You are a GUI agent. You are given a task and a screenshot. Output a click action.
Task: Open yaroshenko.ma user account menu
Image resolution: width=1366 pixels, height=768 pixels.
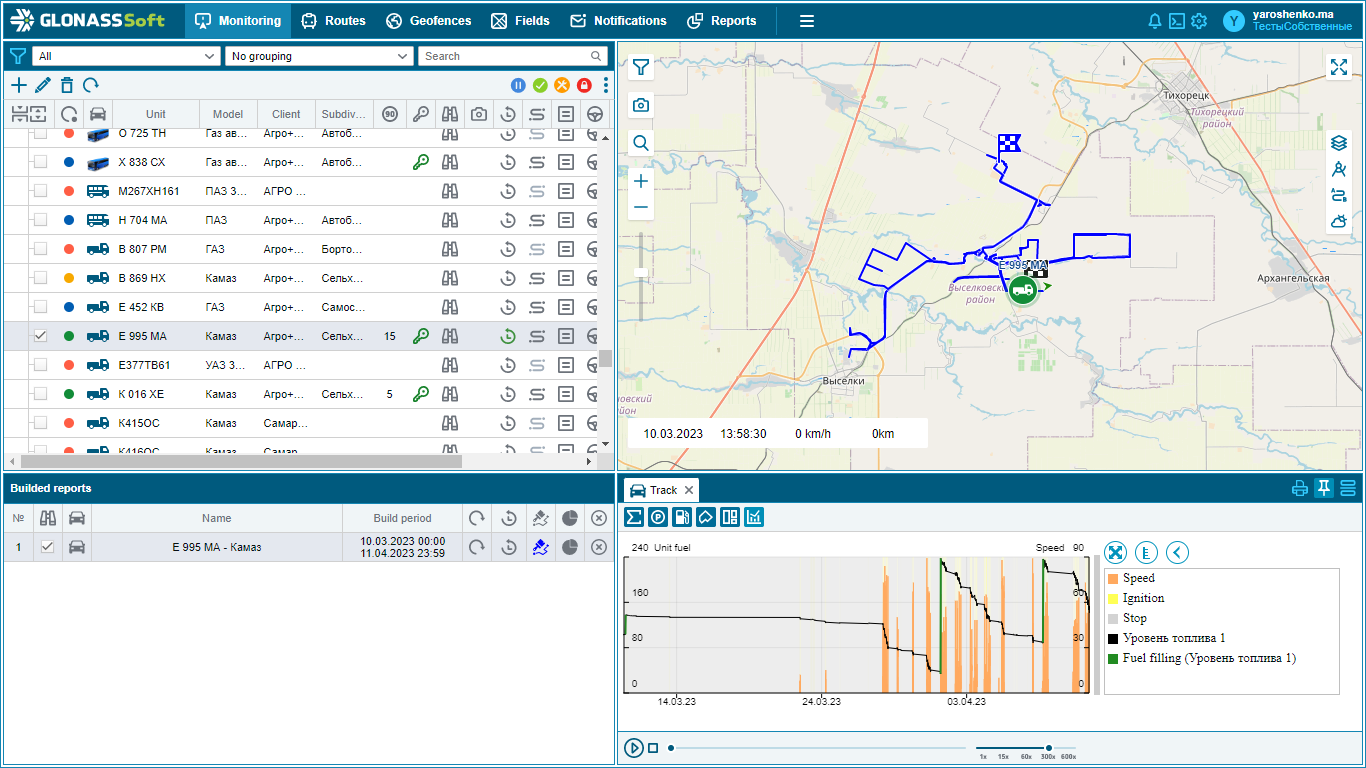(1289, 20)
